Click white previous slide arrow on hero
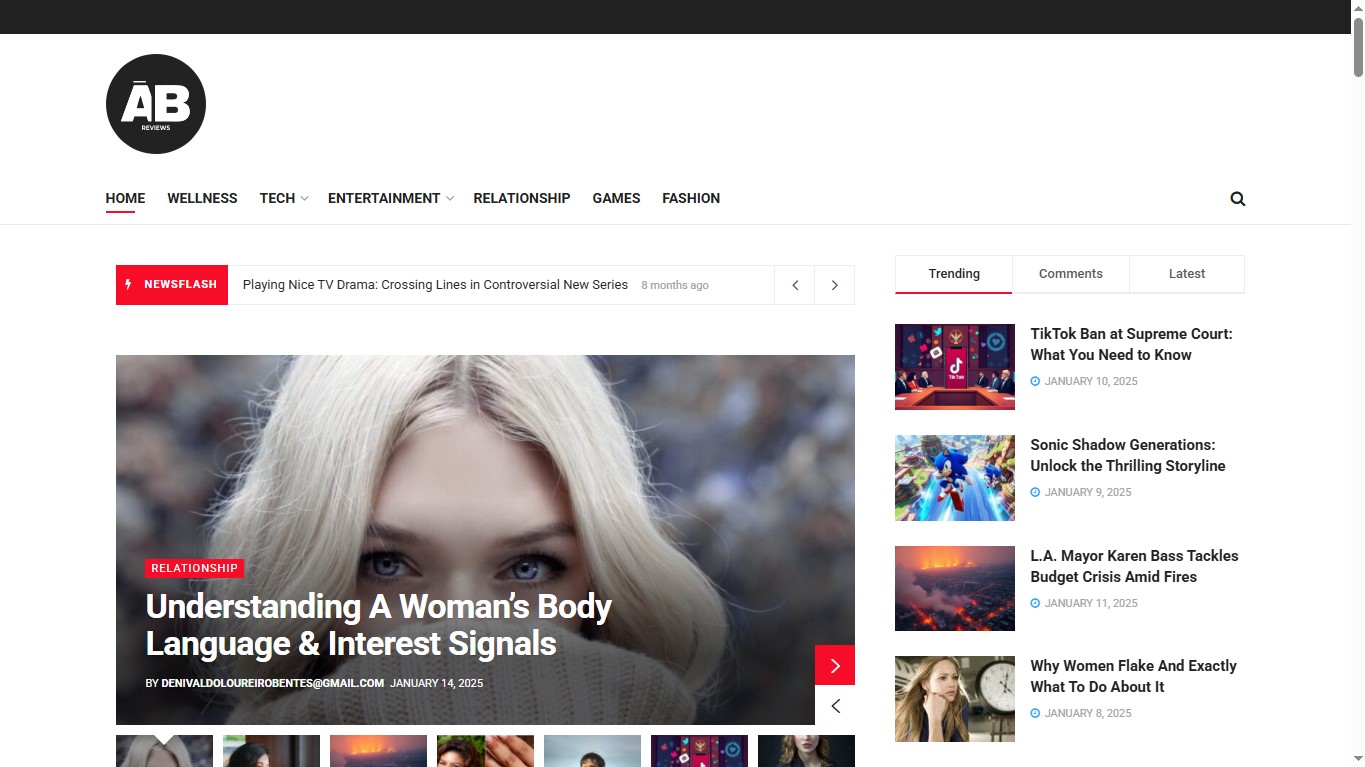 (835, 706)
